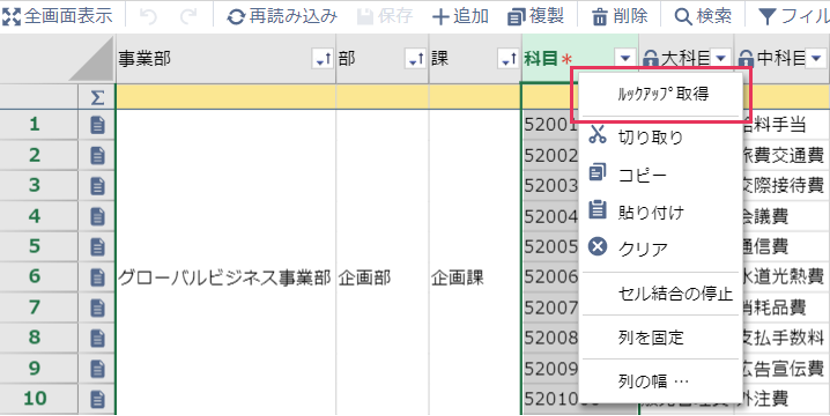Click the delete (削除) trash icon
The height and width of the screenshot is (416, 830).
pyautogui.click(x=599, y=17)
